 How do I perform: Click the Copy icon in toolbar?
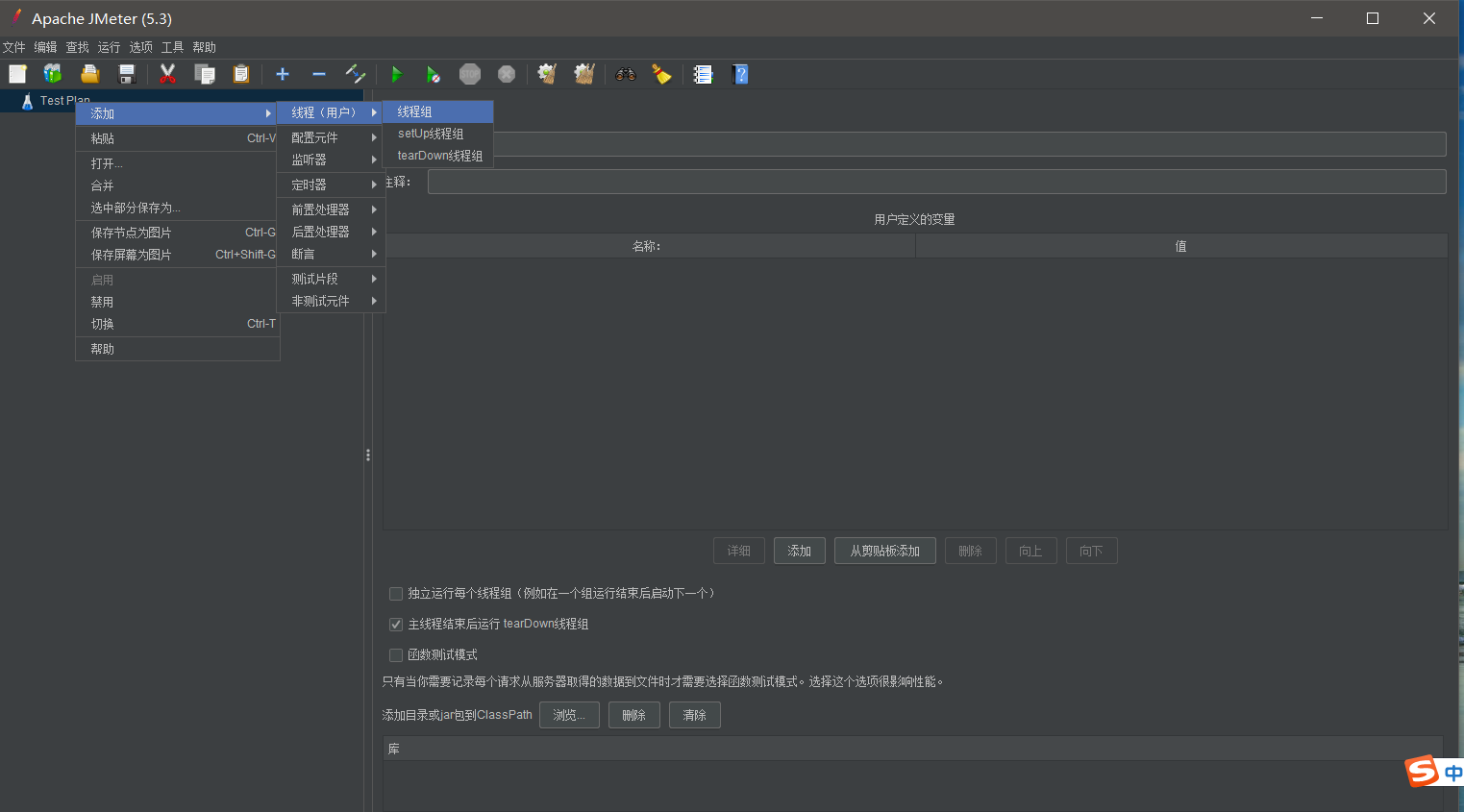[204, 74]
